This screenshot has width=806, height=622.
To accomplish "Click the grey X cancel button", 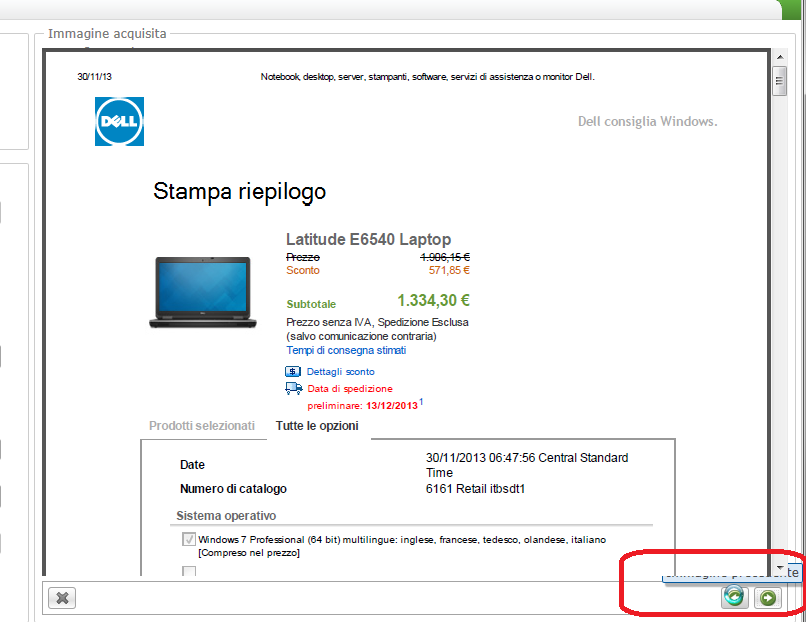I will [x=62, y=598].
